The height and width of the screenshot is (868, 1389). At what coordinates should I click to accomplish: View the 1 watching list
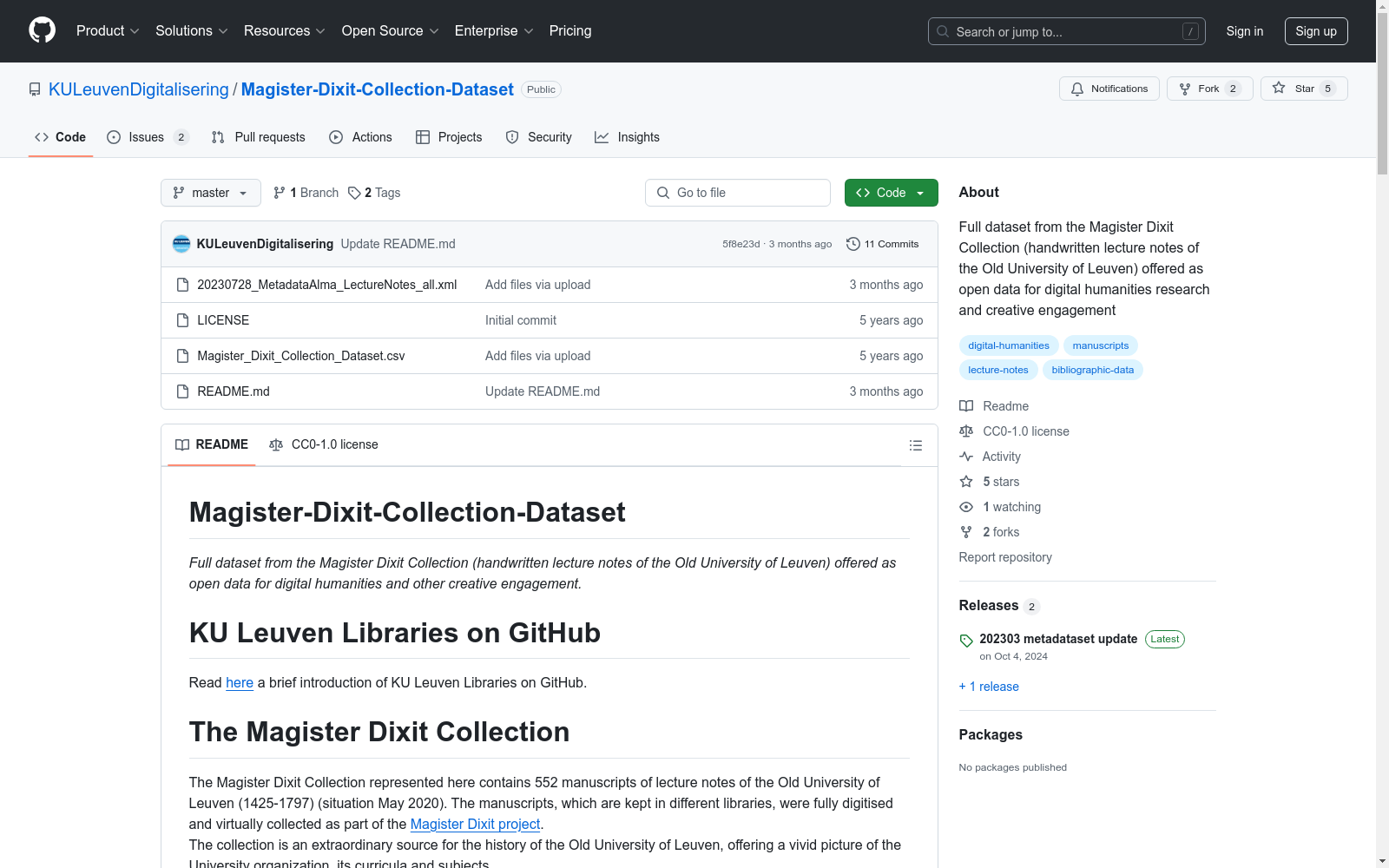pos(1000,507)
